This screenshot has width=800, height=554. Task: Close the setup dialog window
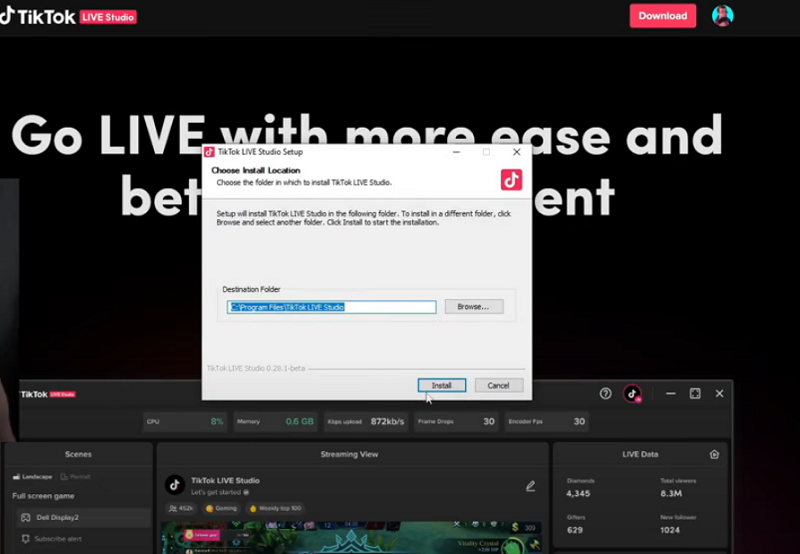516,152
